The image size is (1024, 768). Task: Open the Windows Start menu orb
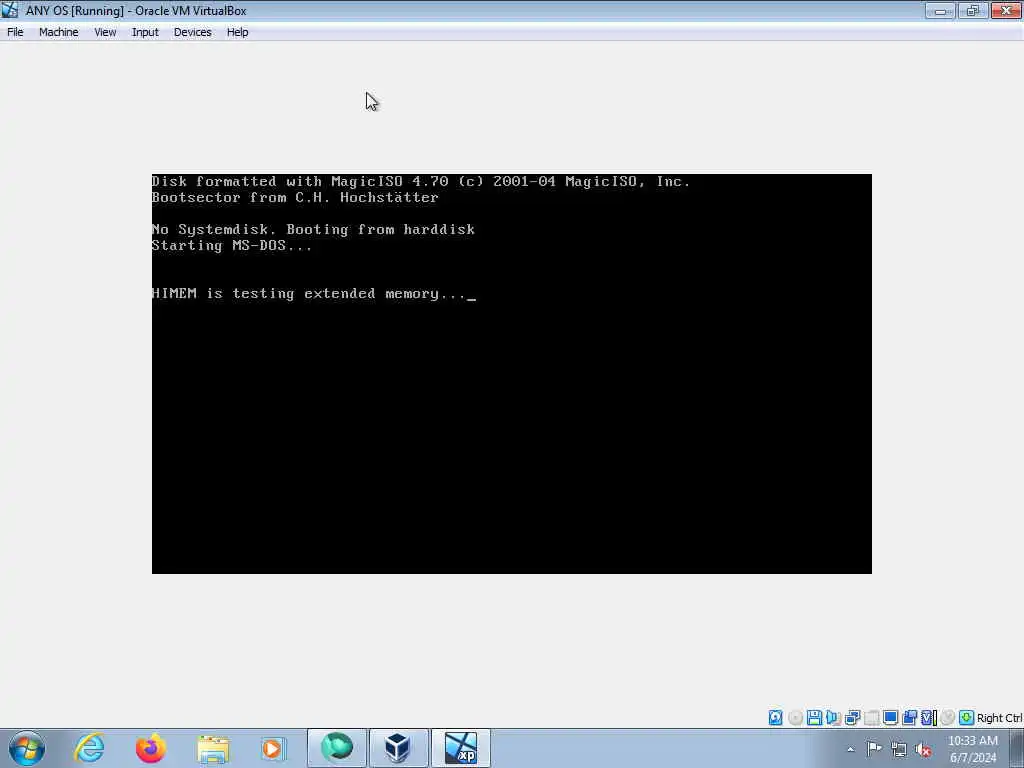pos(27,748)
